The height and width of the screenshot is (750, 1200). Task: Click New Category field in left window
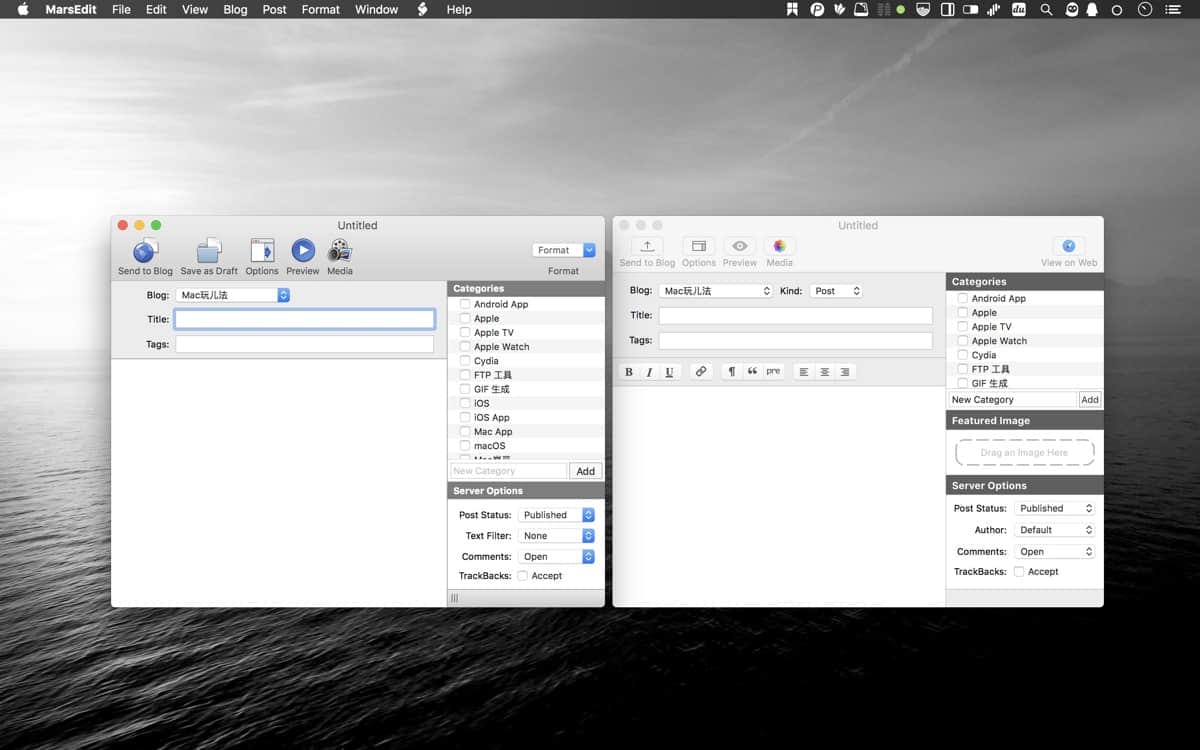(508, 471)
